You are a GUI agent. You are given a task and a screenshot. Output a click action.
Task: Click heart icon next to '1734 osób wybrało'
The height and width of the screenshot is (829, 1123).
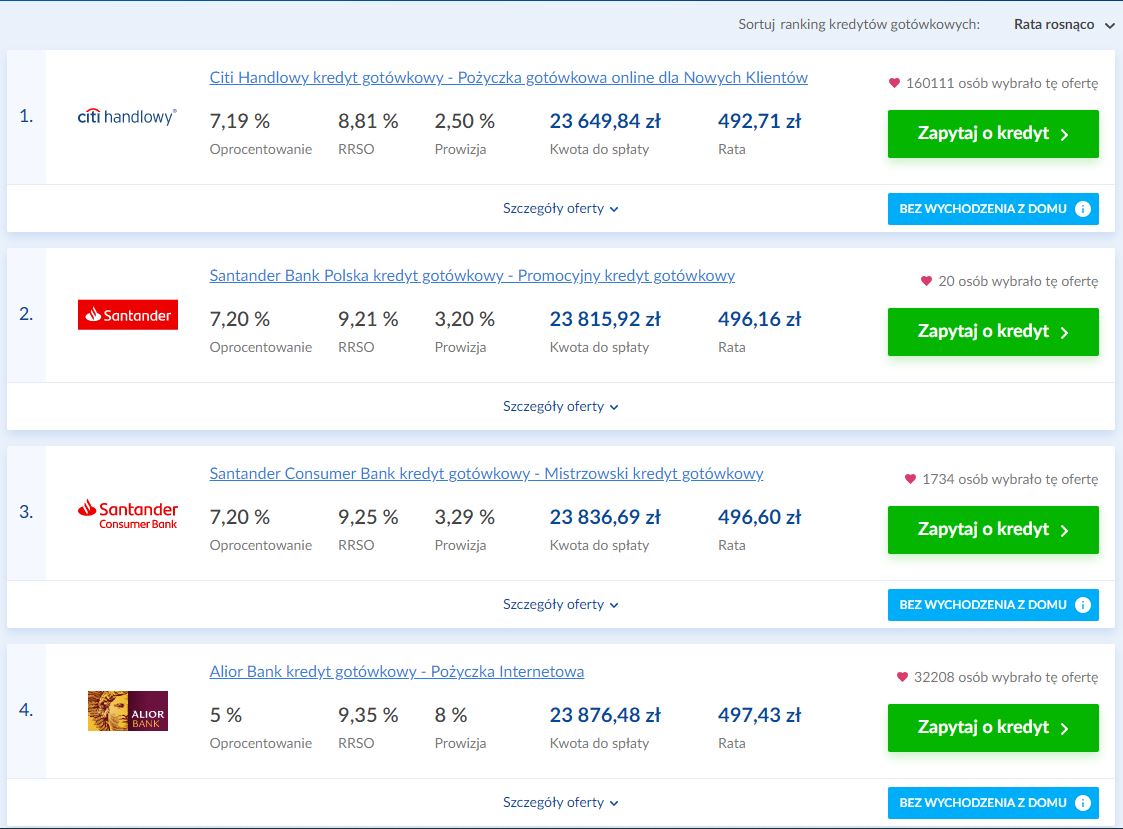point(910,479)
